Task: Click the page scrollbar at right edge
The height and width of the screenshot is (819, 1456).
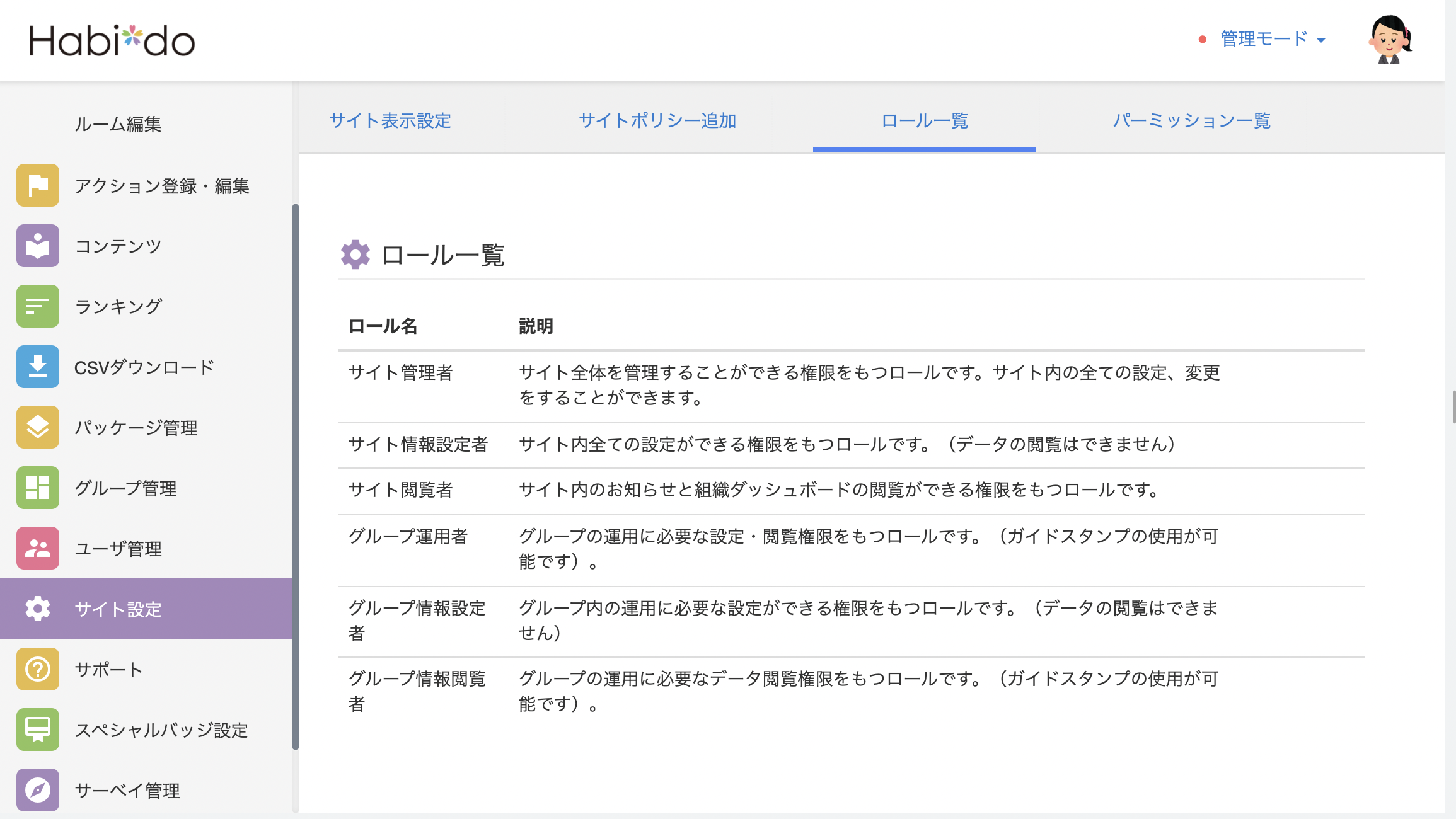Action: [x=1453, y=407]
